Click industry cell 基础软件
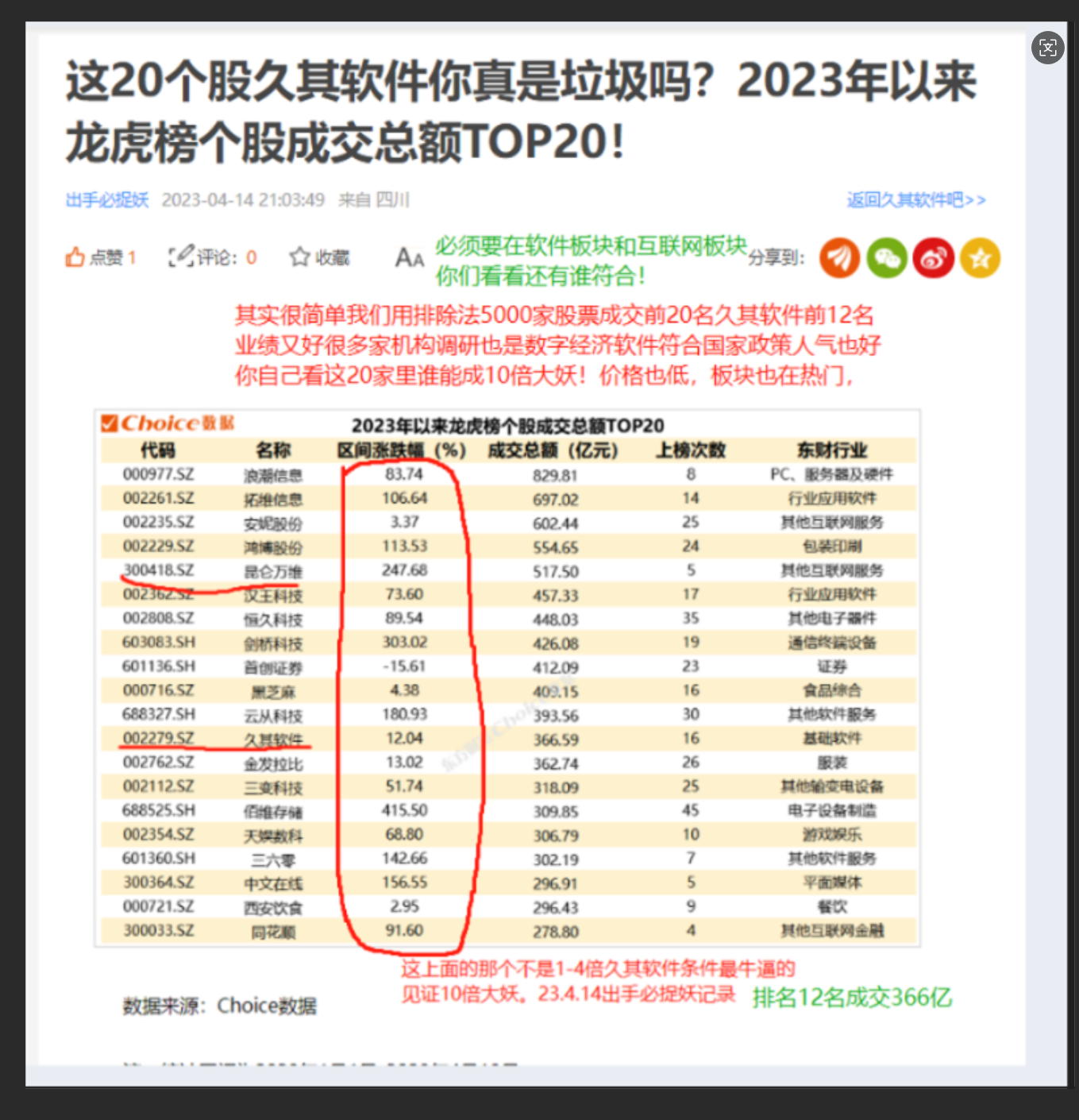The height and width of the screenshot is (1120, 1079). pos(831,738)
